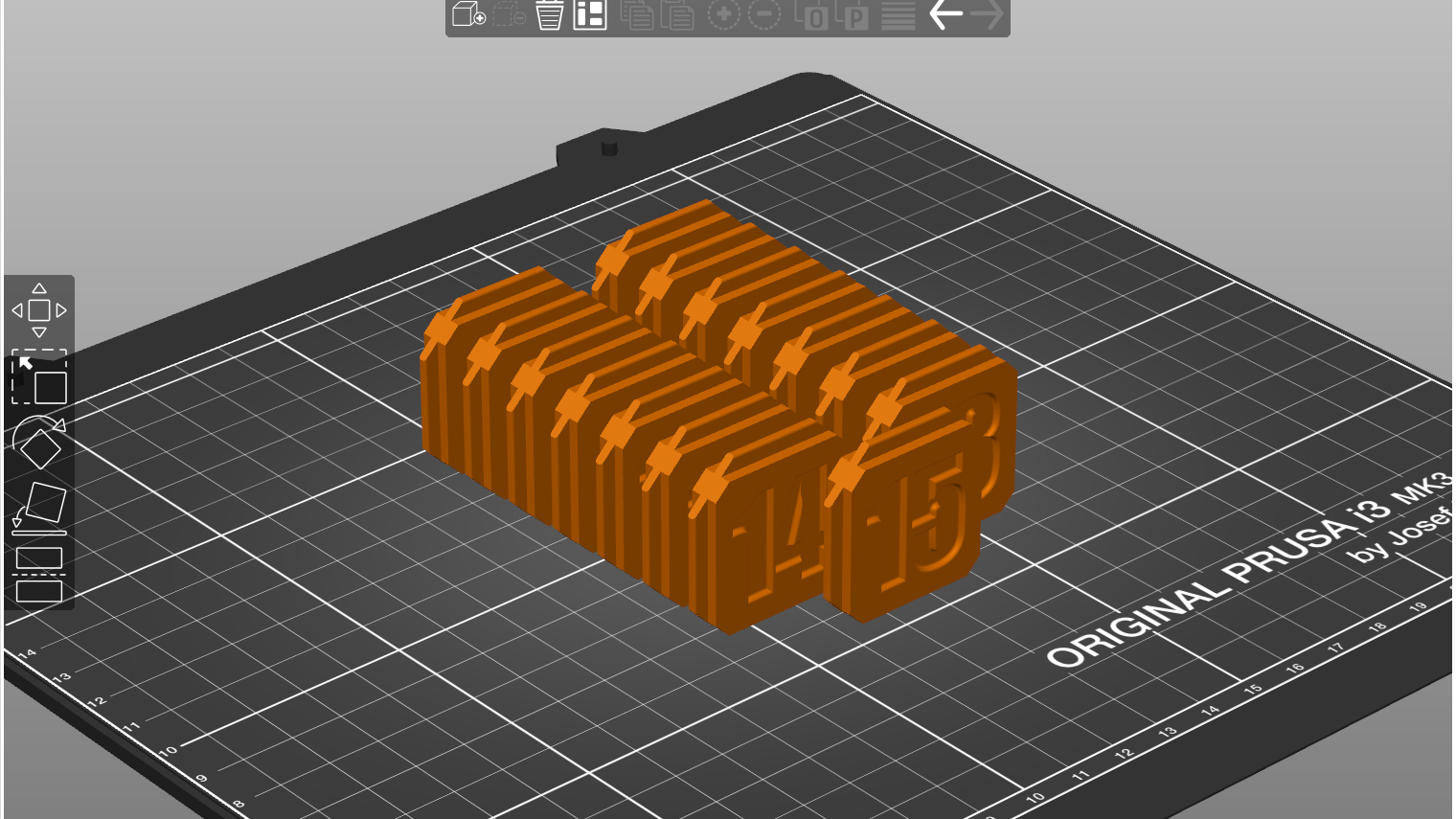
Task: Delete all objects using the trash icon
Action: pos(548,15)
